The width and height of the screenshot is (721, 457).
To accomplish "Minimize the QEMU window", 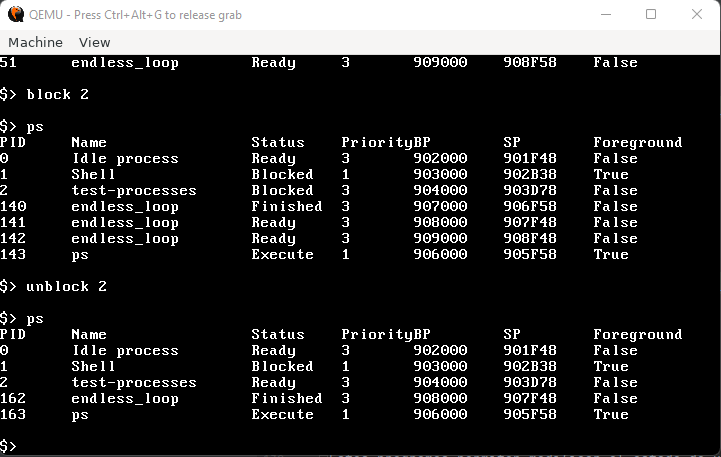I will pyautogui.click(x=605, y=15).
